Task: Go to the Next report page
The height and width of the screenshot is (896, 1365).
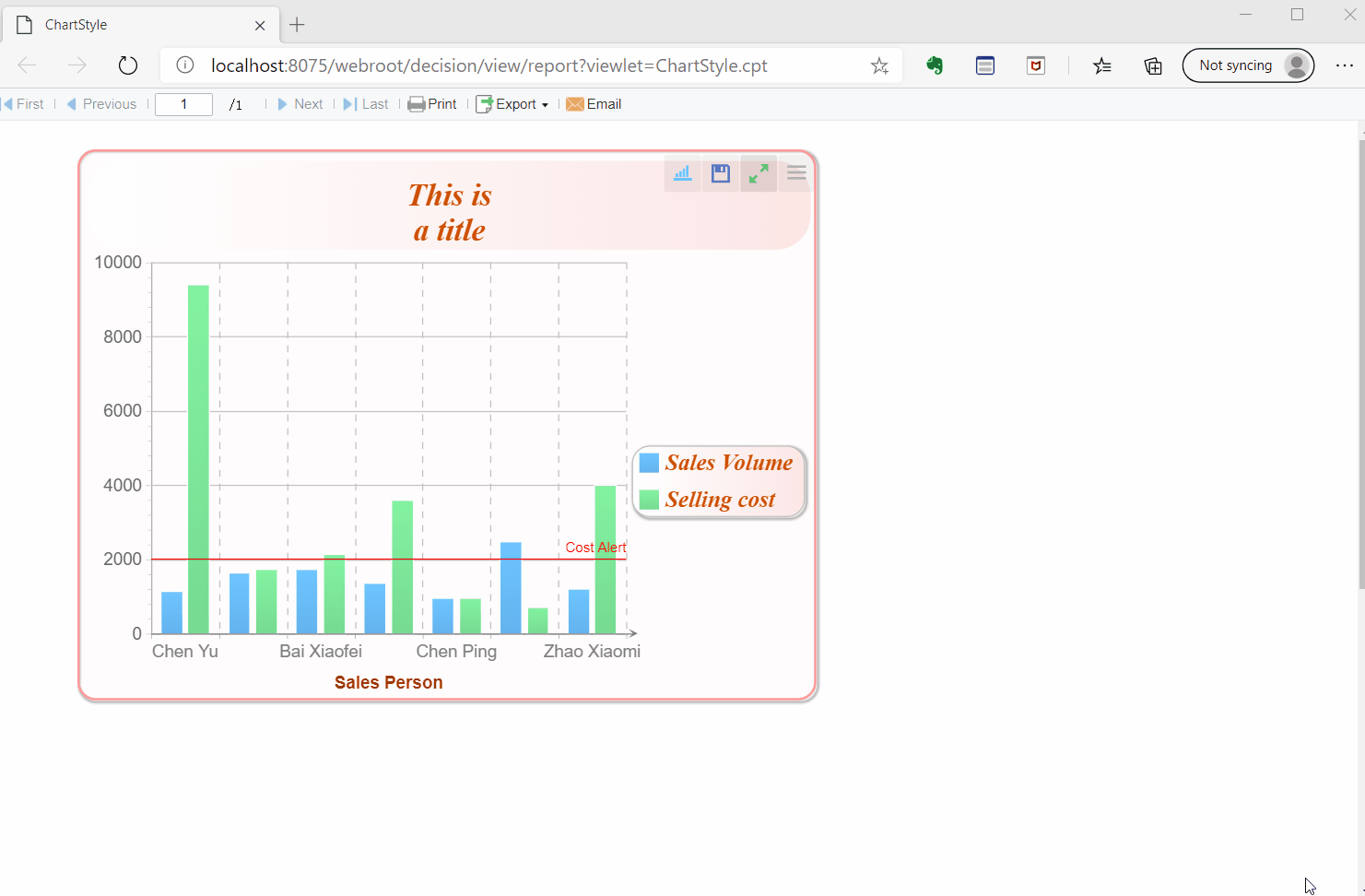Action: pyautogui.click(x=300, y=103)
